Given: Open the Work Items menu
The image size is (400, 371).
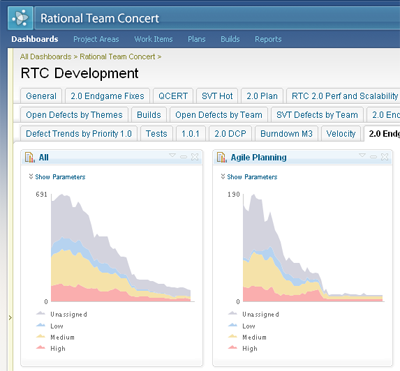Looking at the screenshot, I should pos(153,39).
